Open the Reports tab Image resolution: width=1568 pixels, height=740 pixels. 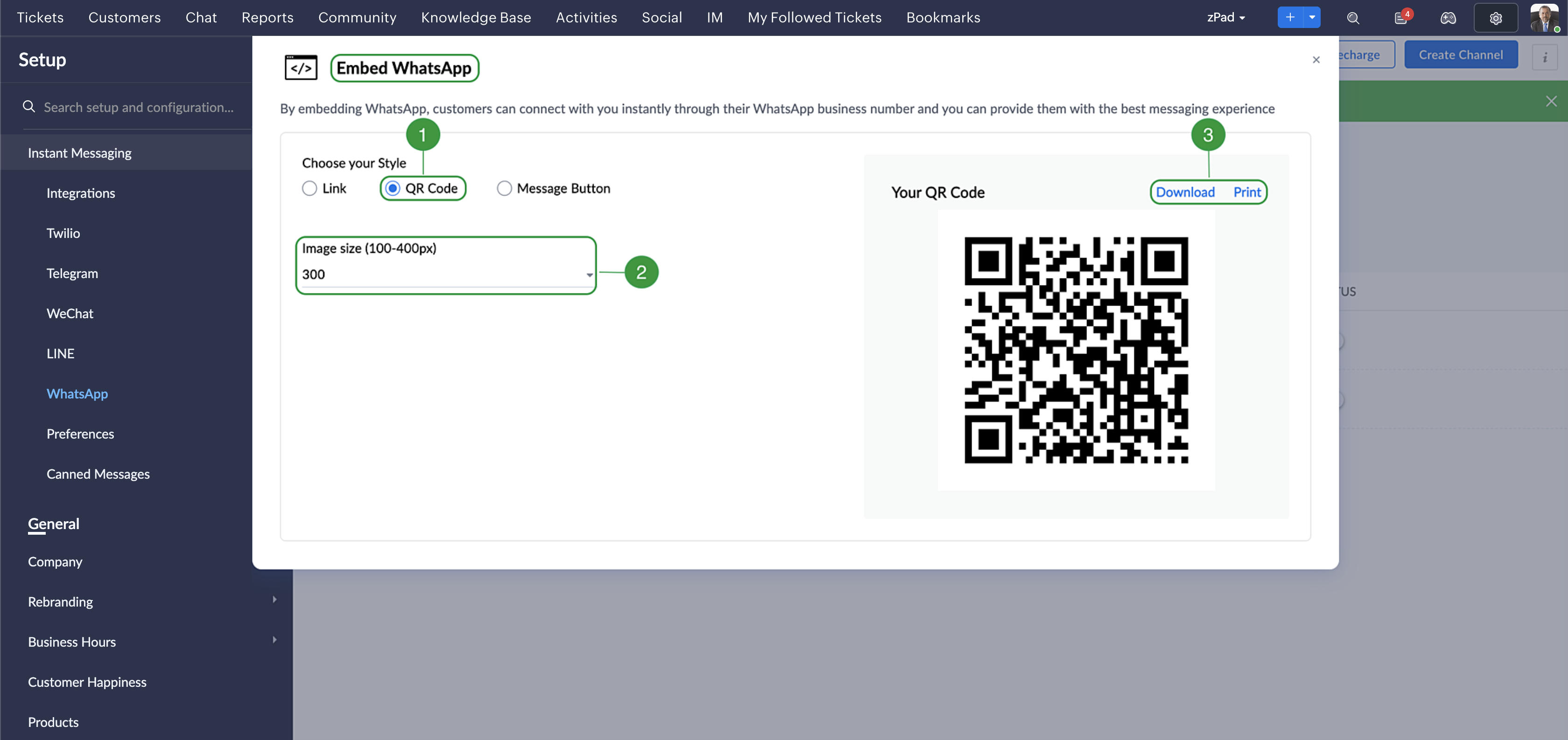[267, 18]
